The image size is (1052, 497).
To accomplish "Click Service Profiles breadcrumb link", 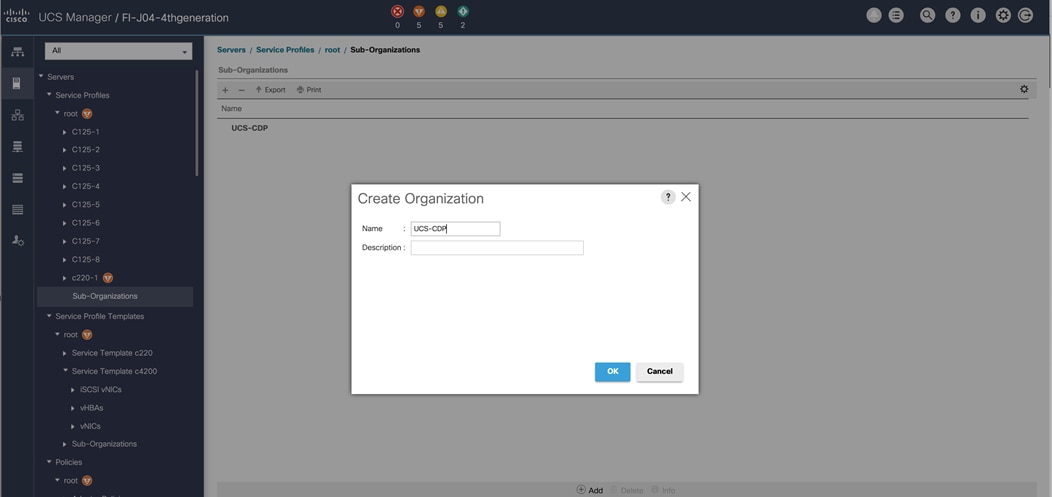I will click(x=285, y=50).
